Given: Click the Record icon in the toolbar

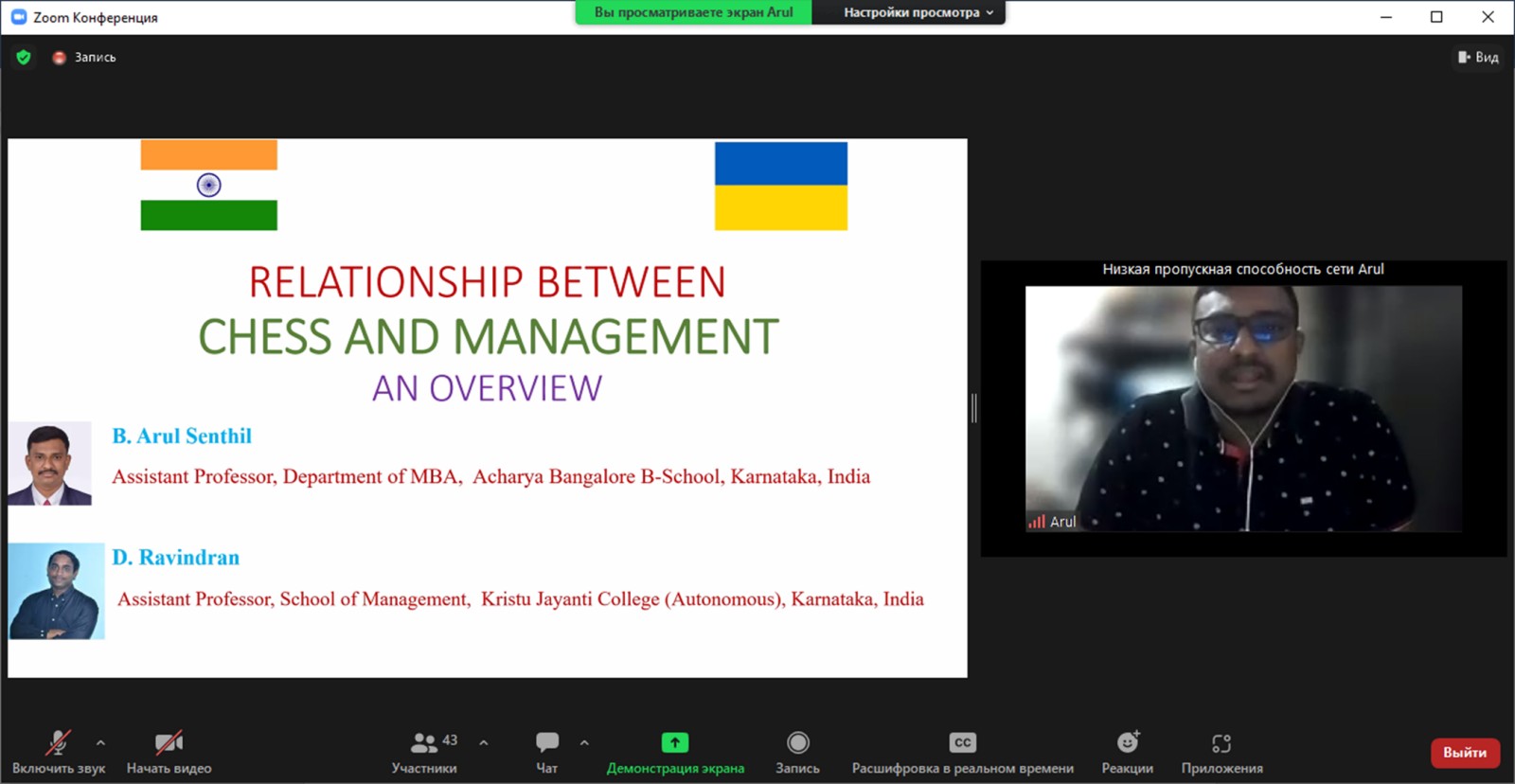Looking at the screenshot, I should click(x=797, y=742).
